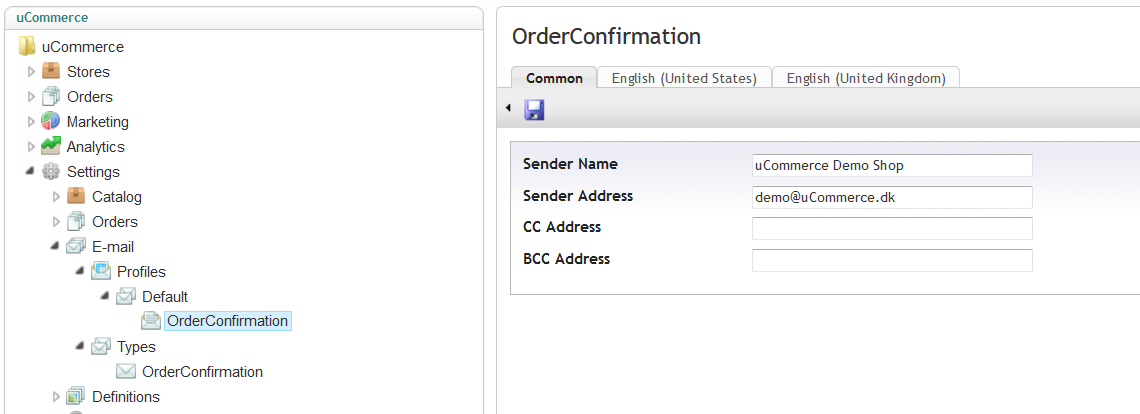Click the Definitions node icon

coord(76,397)
